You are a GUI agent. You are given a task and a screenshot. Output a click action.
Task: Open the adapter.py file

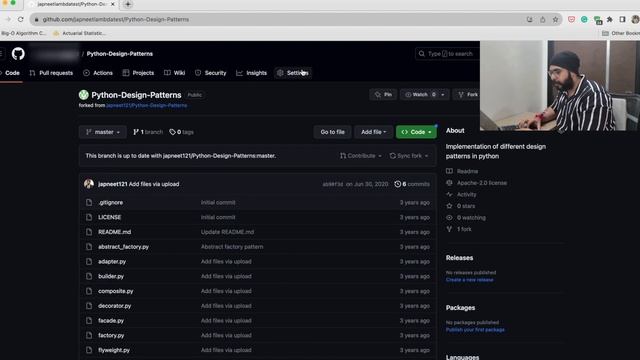(112, 262)
